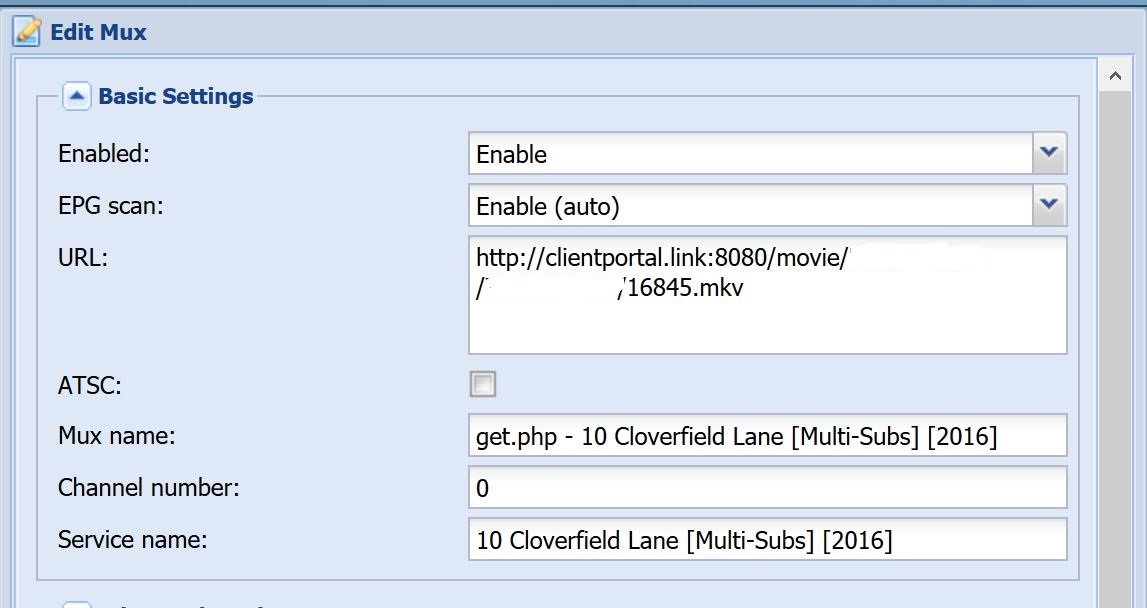This screenshot has height=608, width=1147.
Task: Click the Edit Mux pencil icon
Action: [x=27, y=31]
